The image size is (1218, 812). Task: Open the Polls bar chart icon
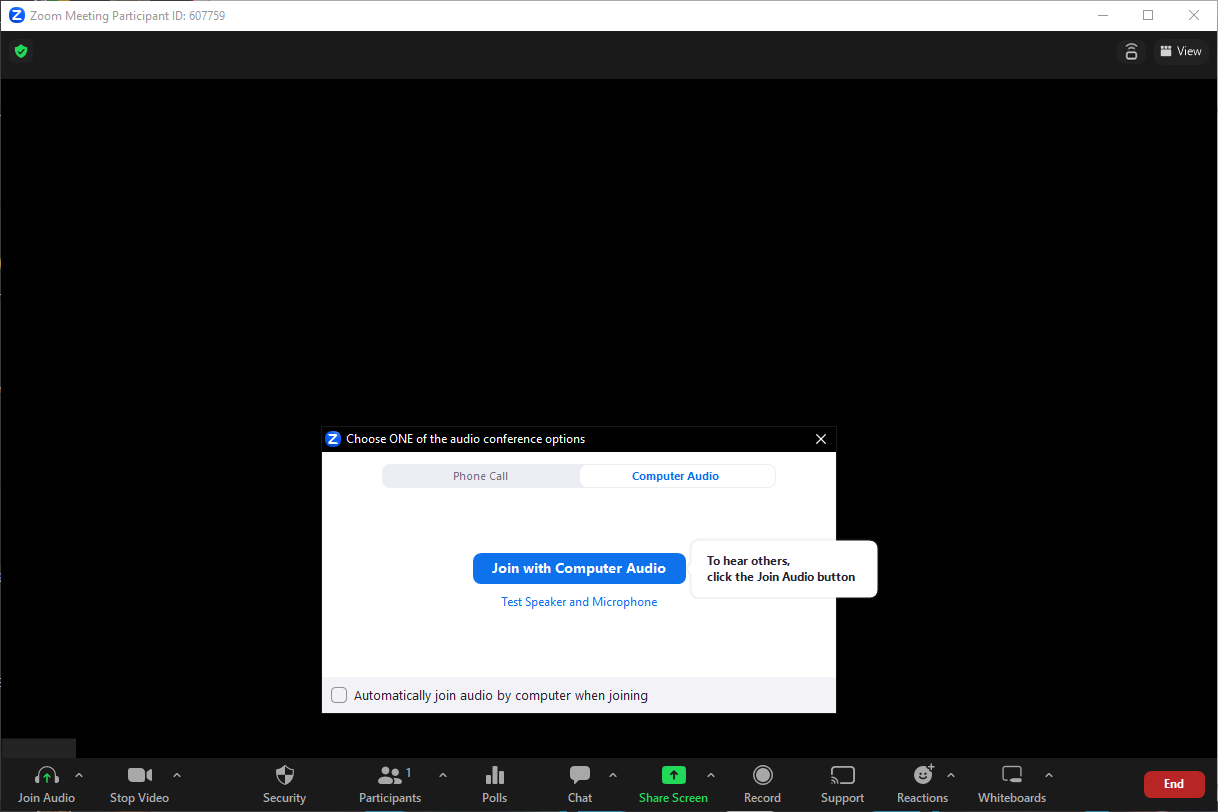tap(494, 775)
